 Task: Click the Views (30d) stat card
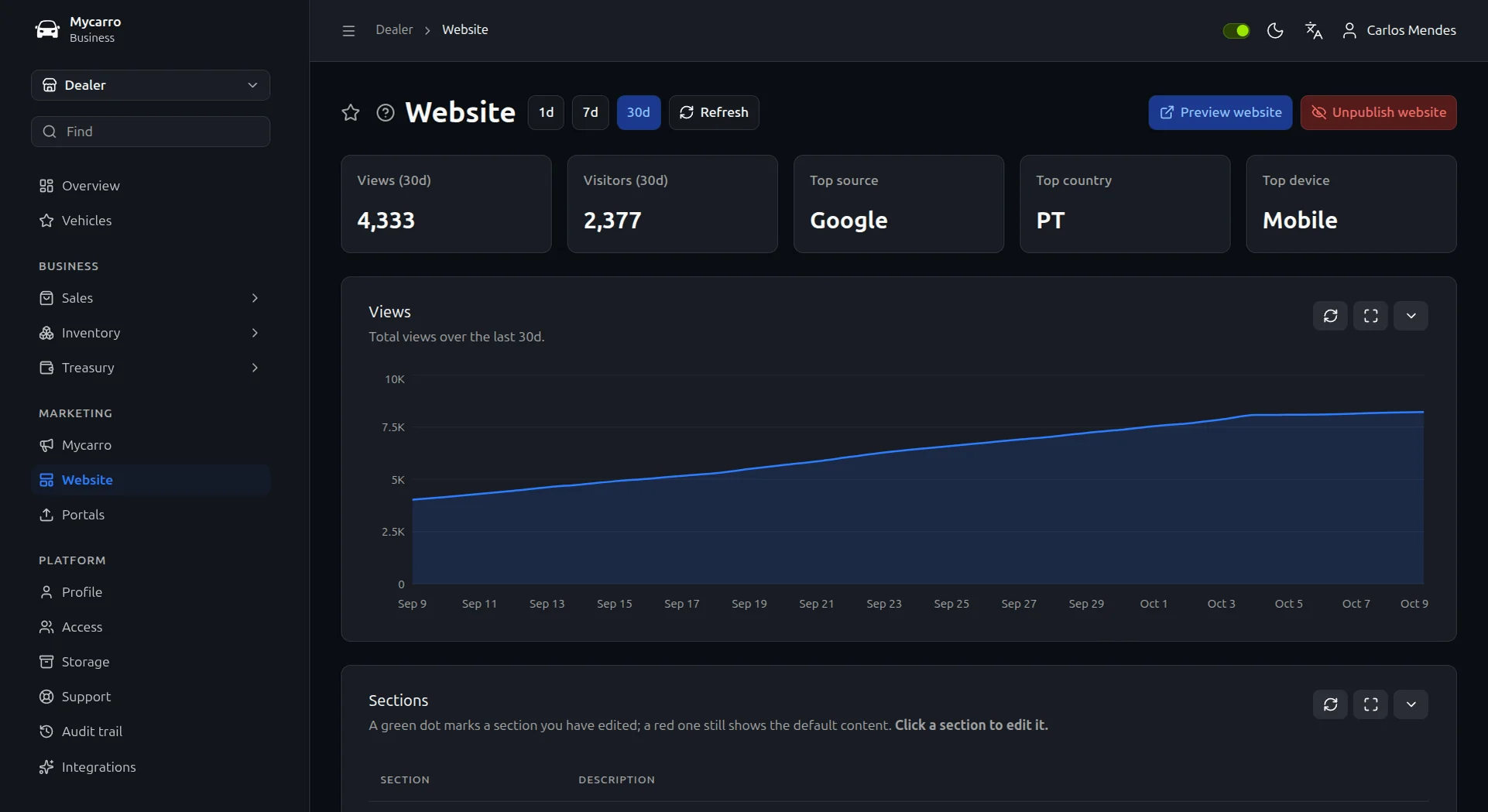point(447,204)
